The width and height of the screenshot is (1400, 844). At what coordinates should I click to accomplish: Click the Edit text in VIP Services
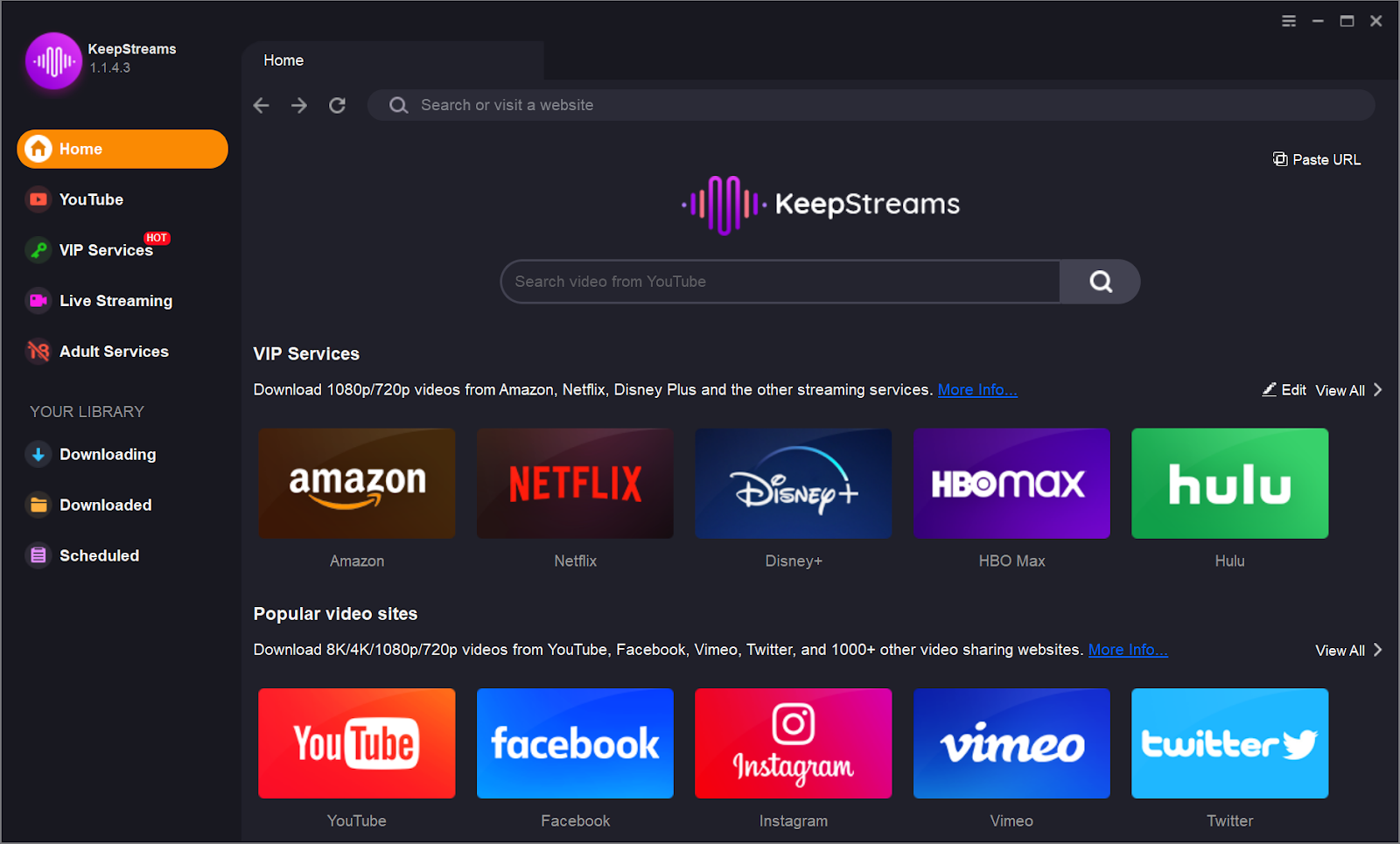pyautogui.click(x=1294, y=390)
